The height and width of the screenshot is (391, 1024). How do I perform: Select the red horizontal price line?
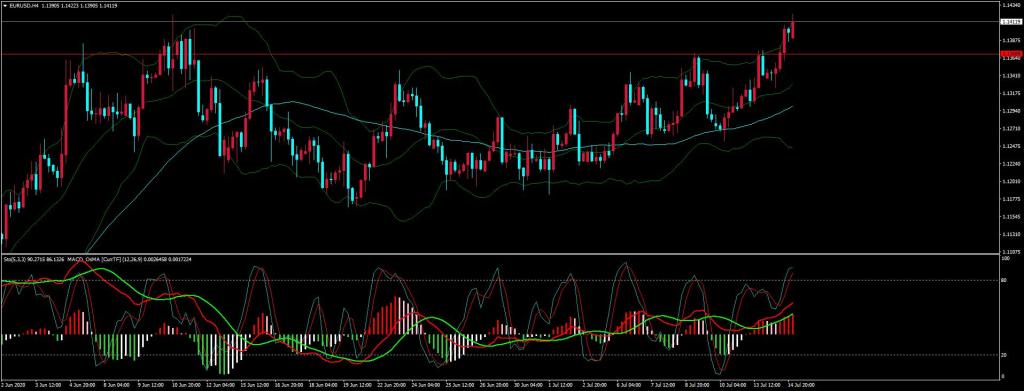coord(500,54)
